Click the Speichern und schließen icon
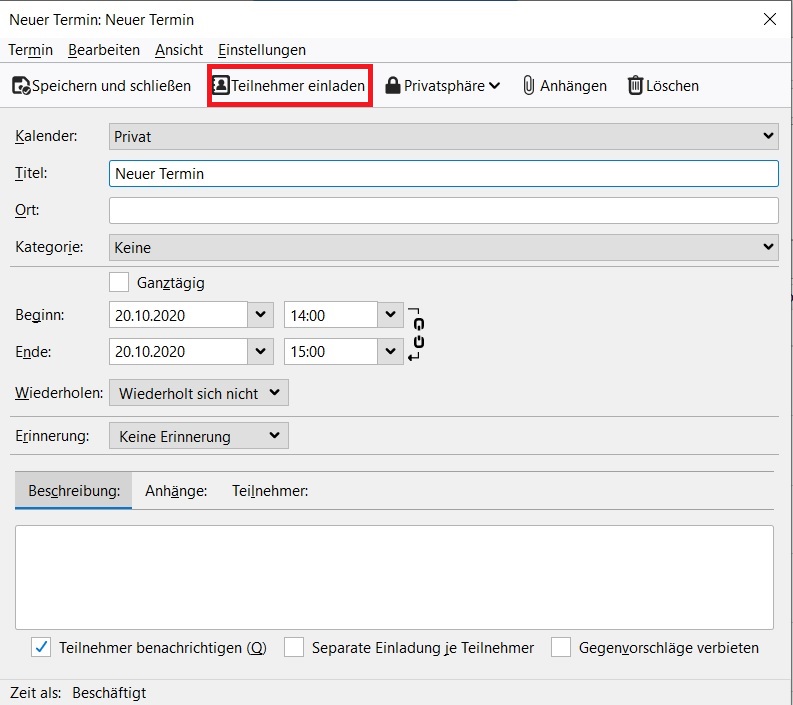The image size is (793, 705). (x=21, y=86)
